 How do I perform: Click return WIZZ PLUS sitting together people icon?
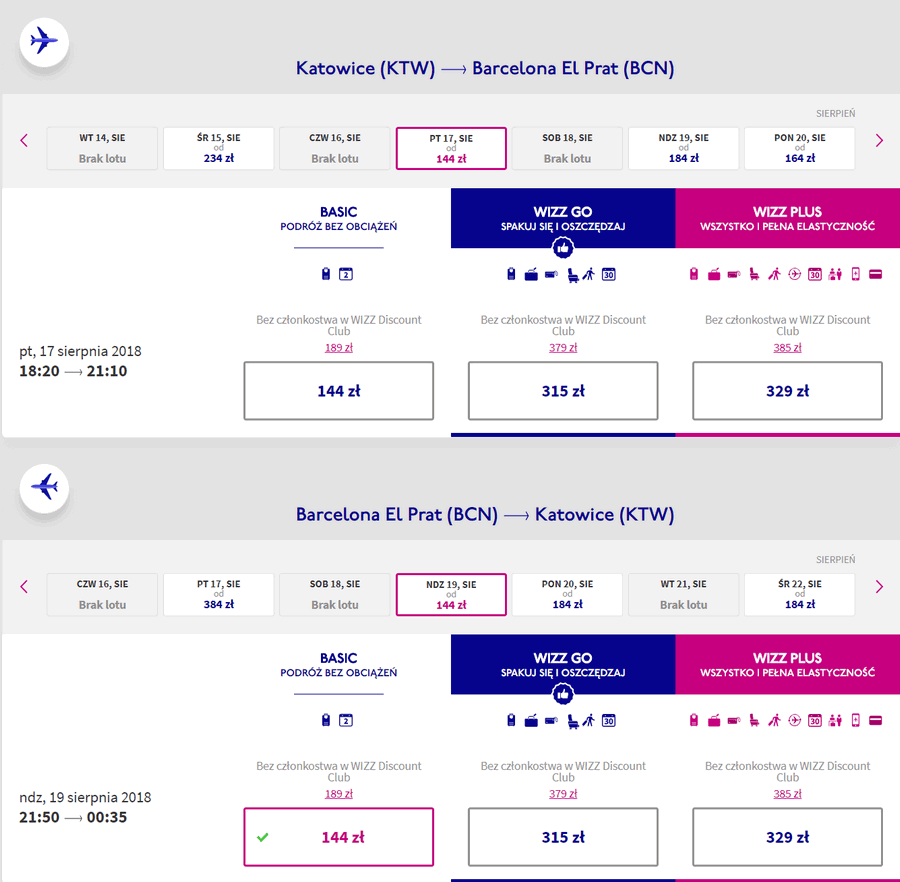point(835,720)
